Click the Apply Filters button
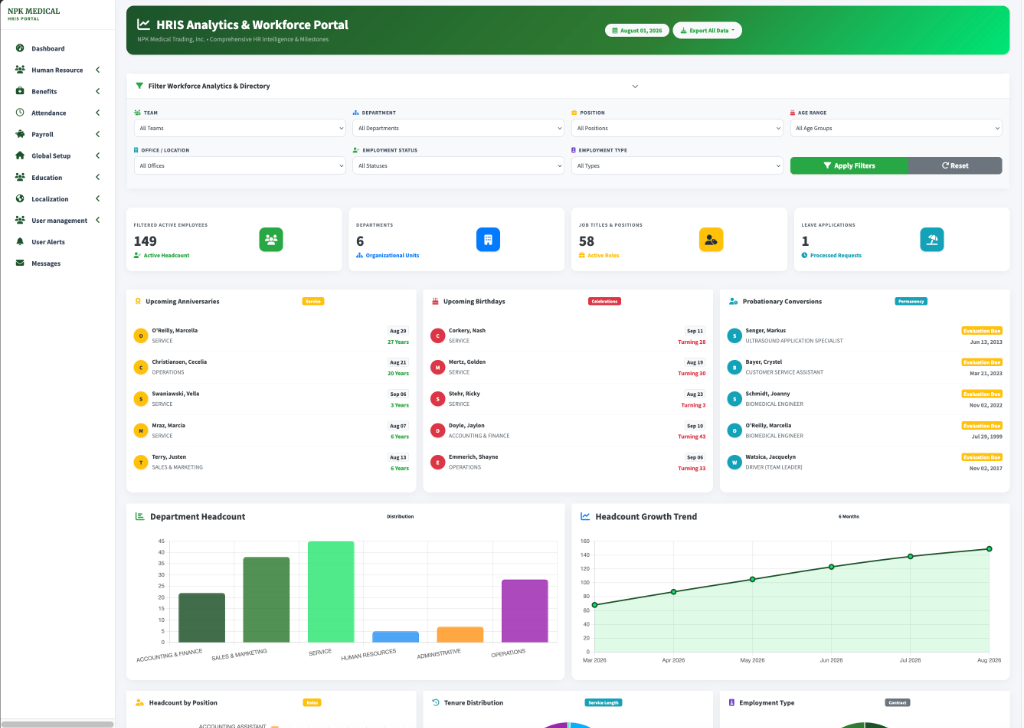1024x728 pixels. coord(849,166)
